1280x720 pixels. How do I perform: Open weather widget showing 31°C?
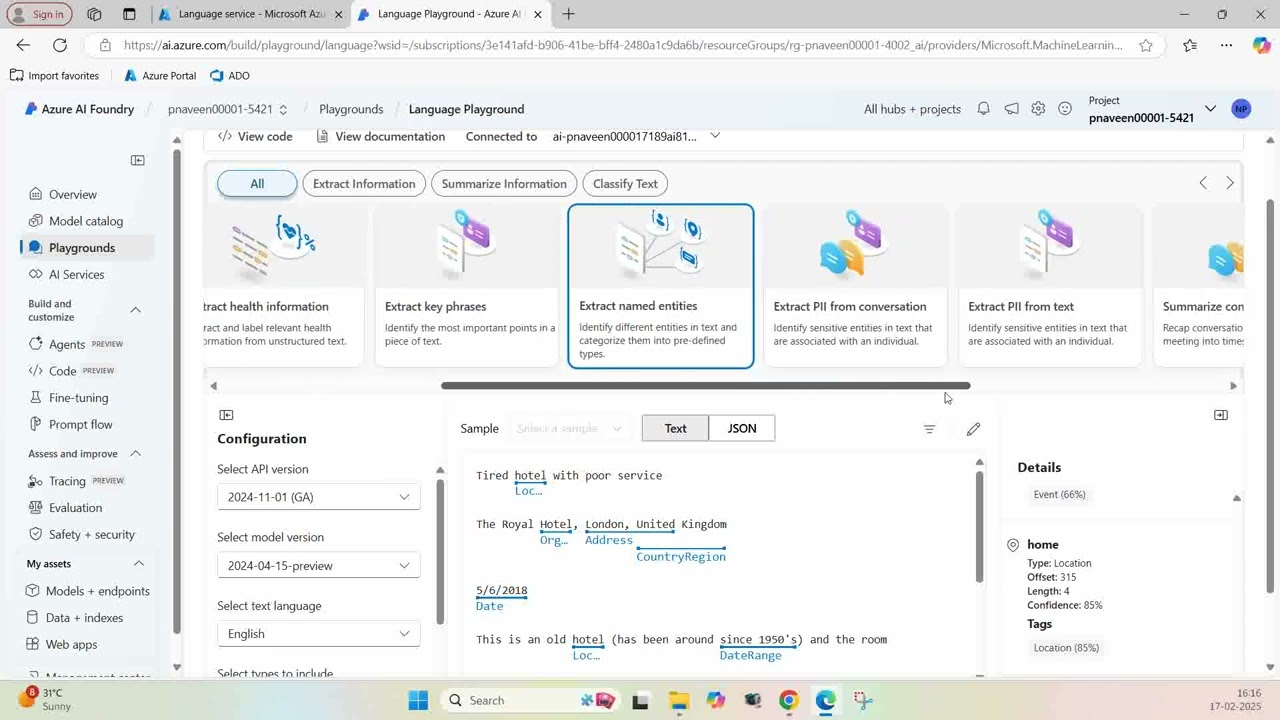pyautogui.click(x=45, y=699)
